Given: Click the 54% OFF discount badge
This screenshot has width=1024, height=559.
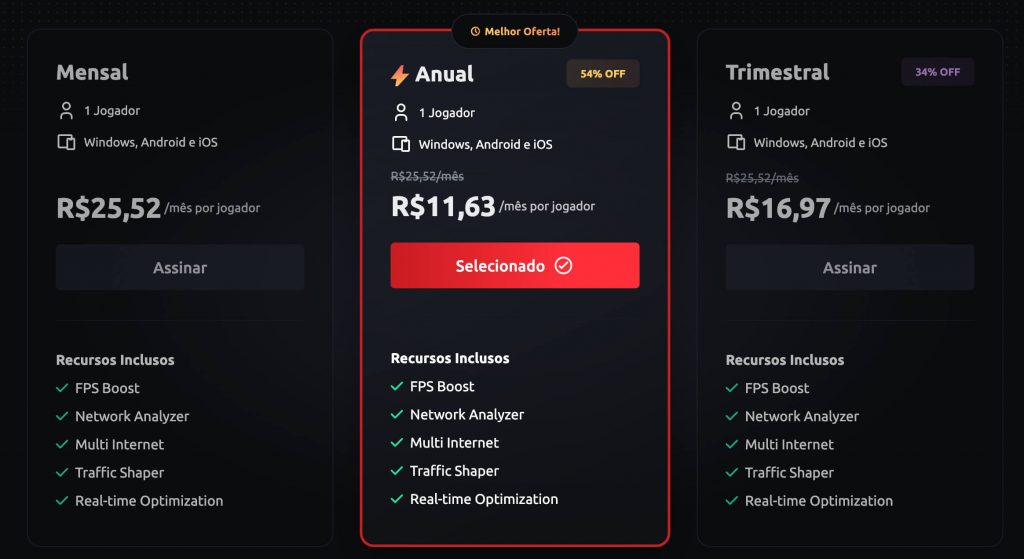Looking at the screenshot, I should point(603,74).
